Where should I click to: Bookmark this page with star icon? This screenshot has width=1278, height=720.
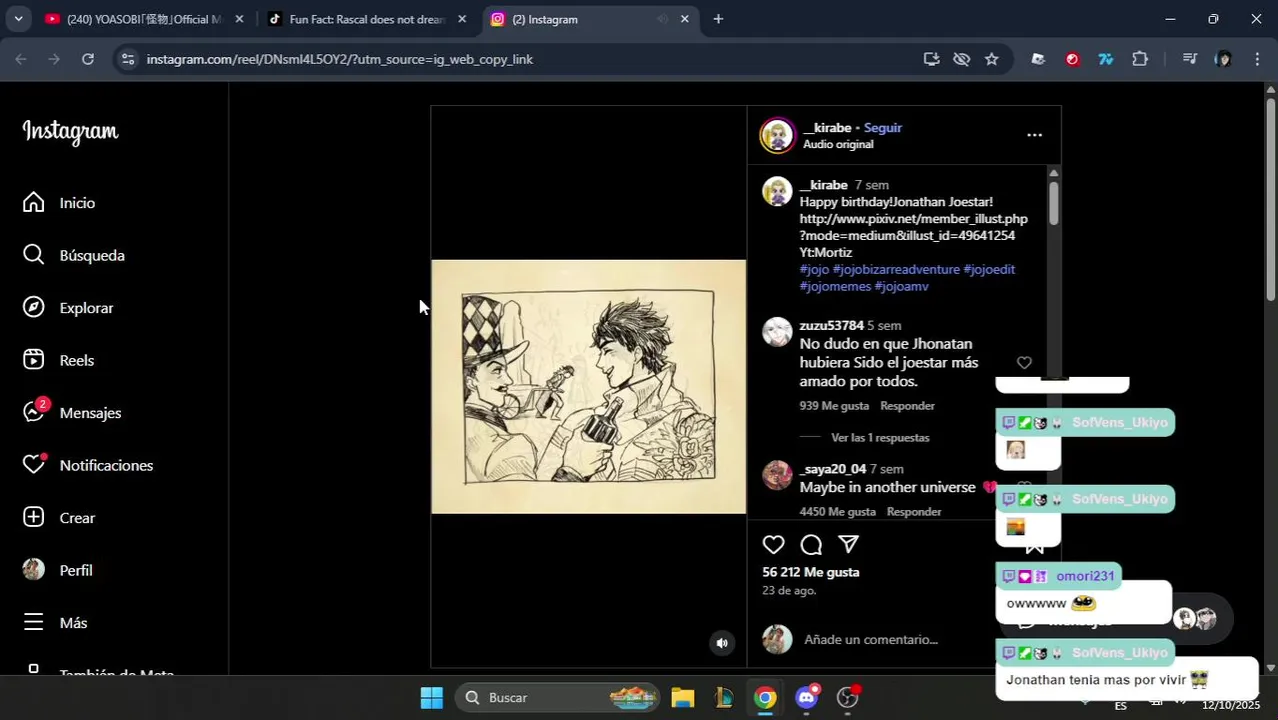point(991,59)
